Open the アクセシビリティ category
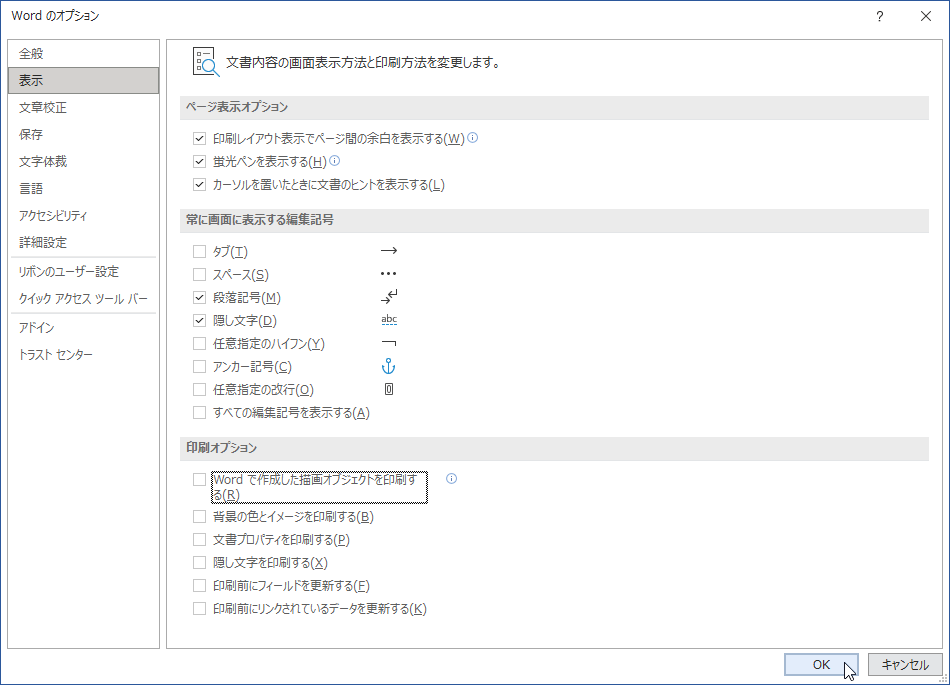The width and height of the screenshot is (950, 685). click(84, 215)
